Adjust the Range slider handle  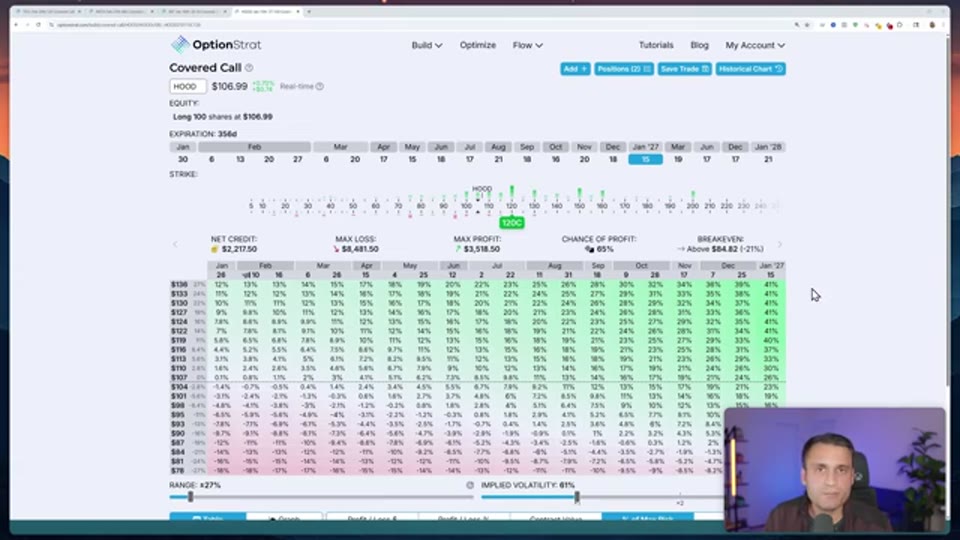190,497
